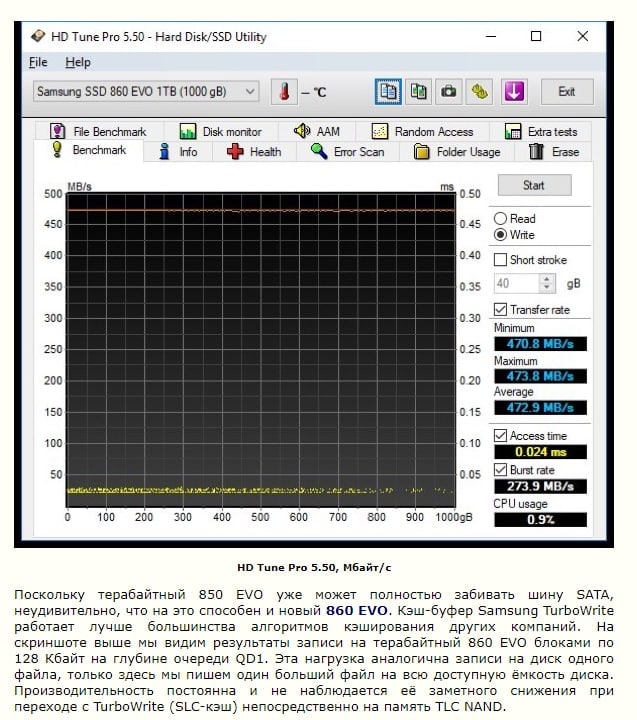Open the Extra tests tab
The height and width of the screenshot is (720, 637).
click(541, 131)
